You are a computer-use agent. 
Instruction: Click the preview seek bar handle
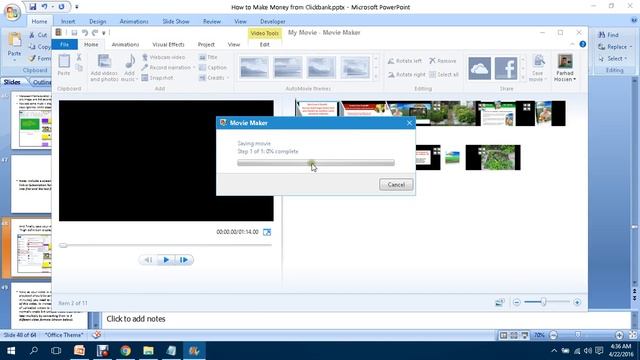point(63,245)
